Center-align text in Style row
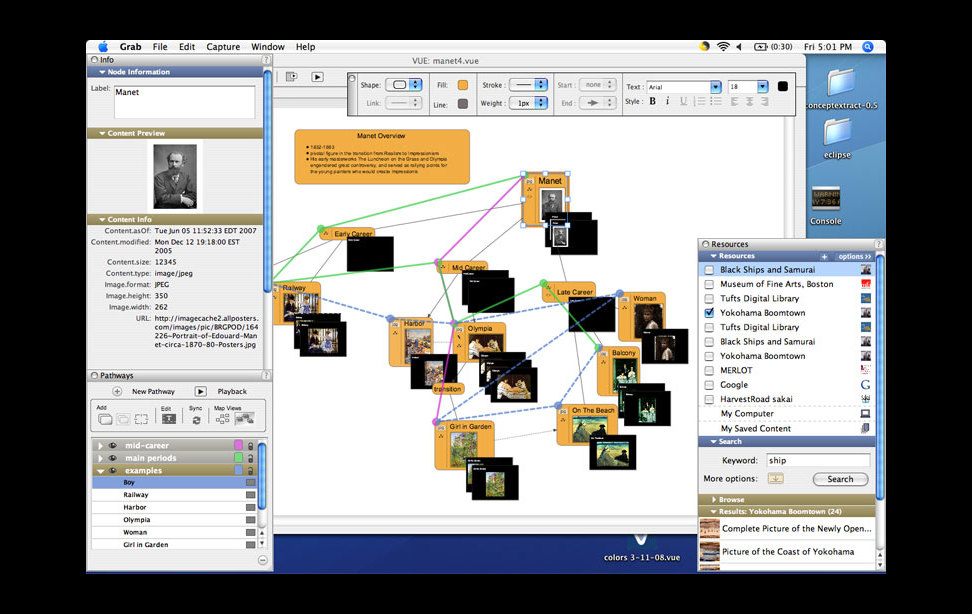Viewport: 972px width, 614px height. [749, 101]
